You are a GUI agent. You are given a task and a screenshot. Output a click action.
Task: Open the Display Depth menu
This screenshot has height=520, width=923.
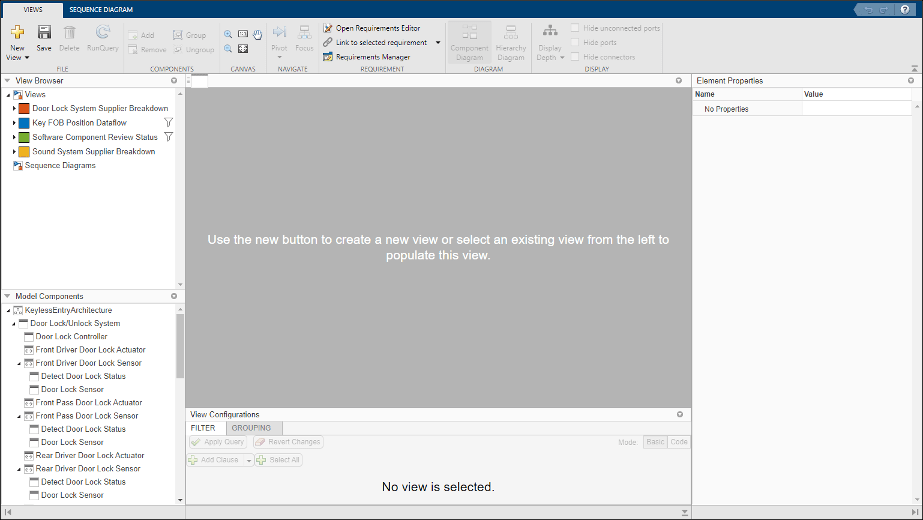pos(550,42)
